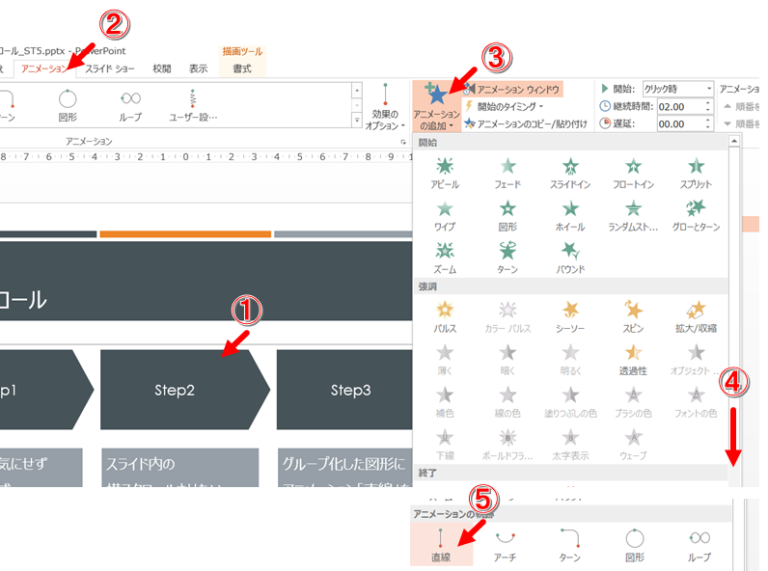Click the 継続時間 duration field
Screen dimensions: 768x571
click(683, 106)
